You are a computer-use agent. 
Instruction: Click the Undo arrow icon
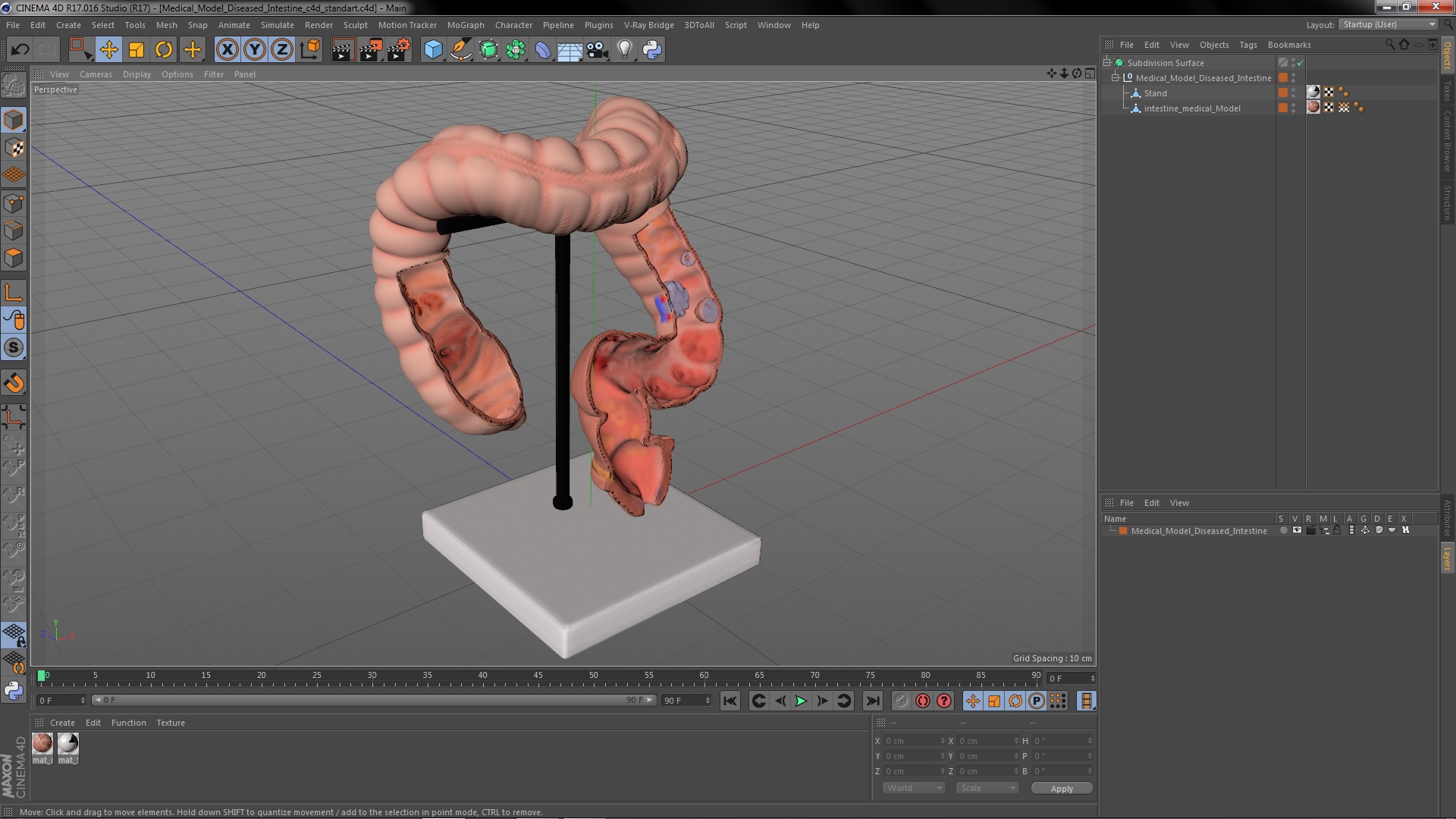pos(20,50)
